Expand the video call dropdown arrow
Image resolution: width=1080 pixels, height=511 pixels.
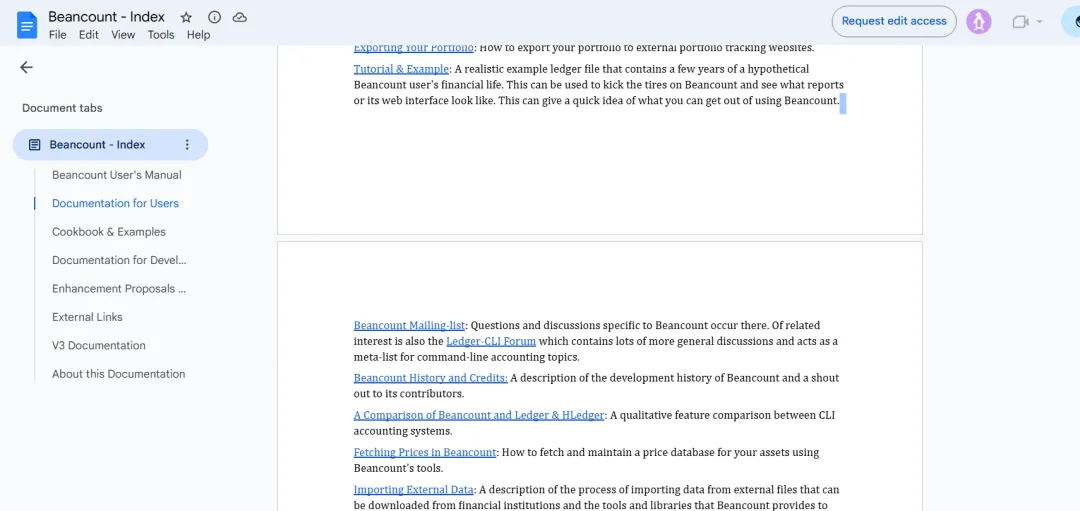[1039, 22]
